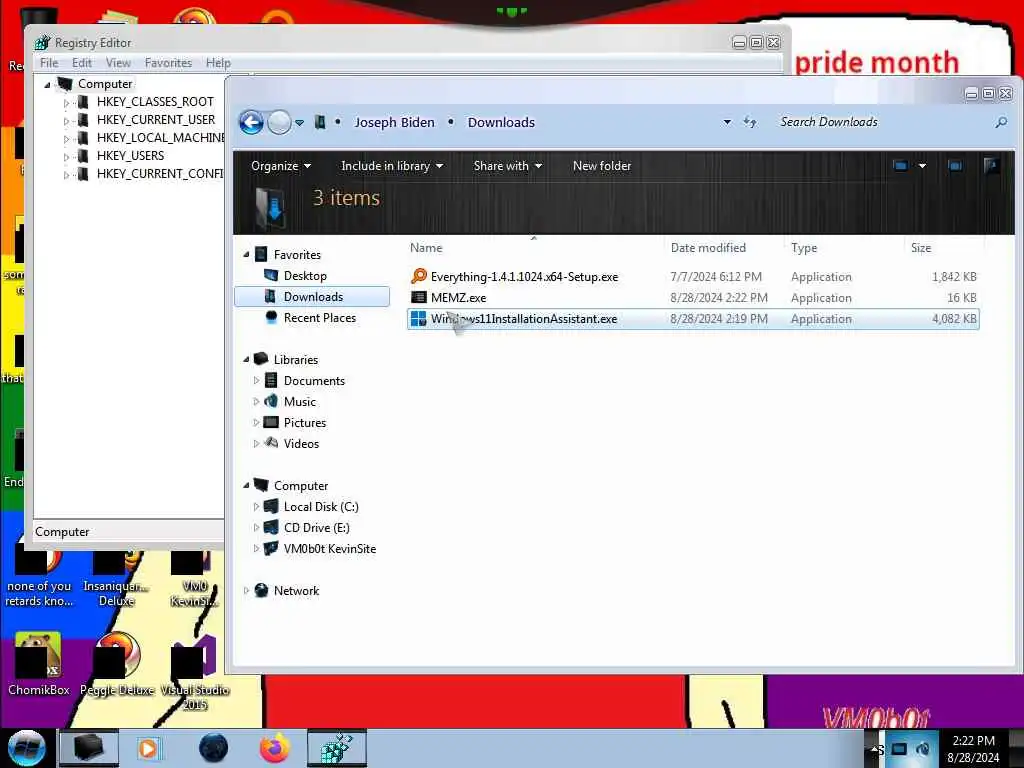Click the CD Drive (E:) icon

point(271,527)
